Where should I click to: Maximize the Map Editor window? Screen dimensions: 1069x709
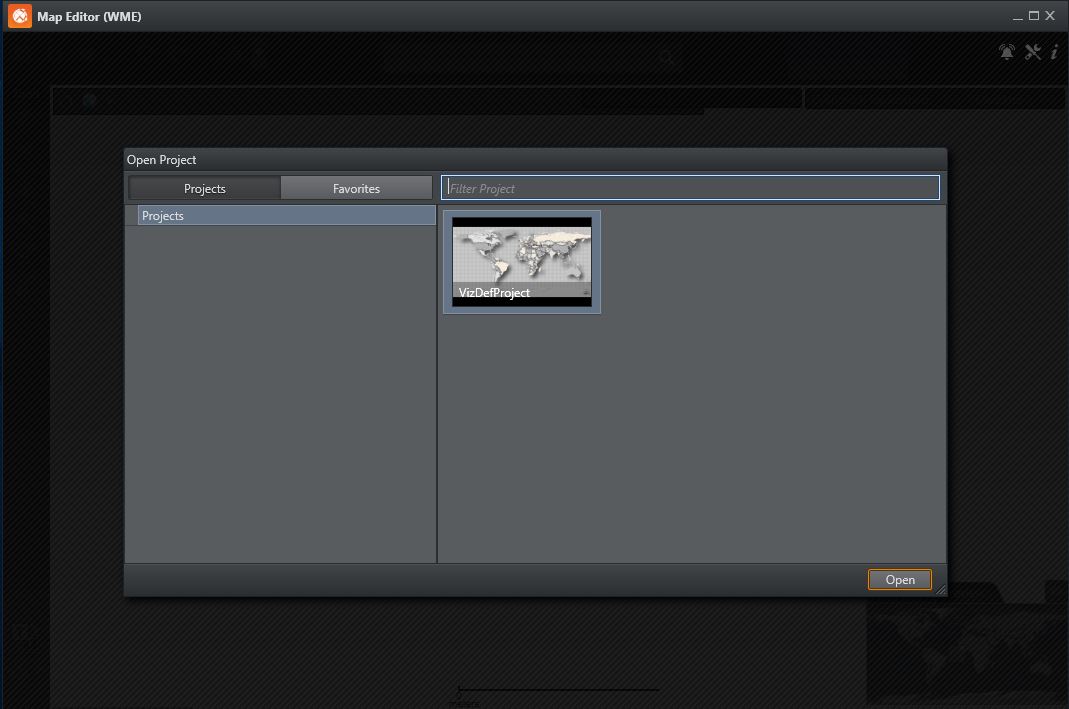(1034, 16)
